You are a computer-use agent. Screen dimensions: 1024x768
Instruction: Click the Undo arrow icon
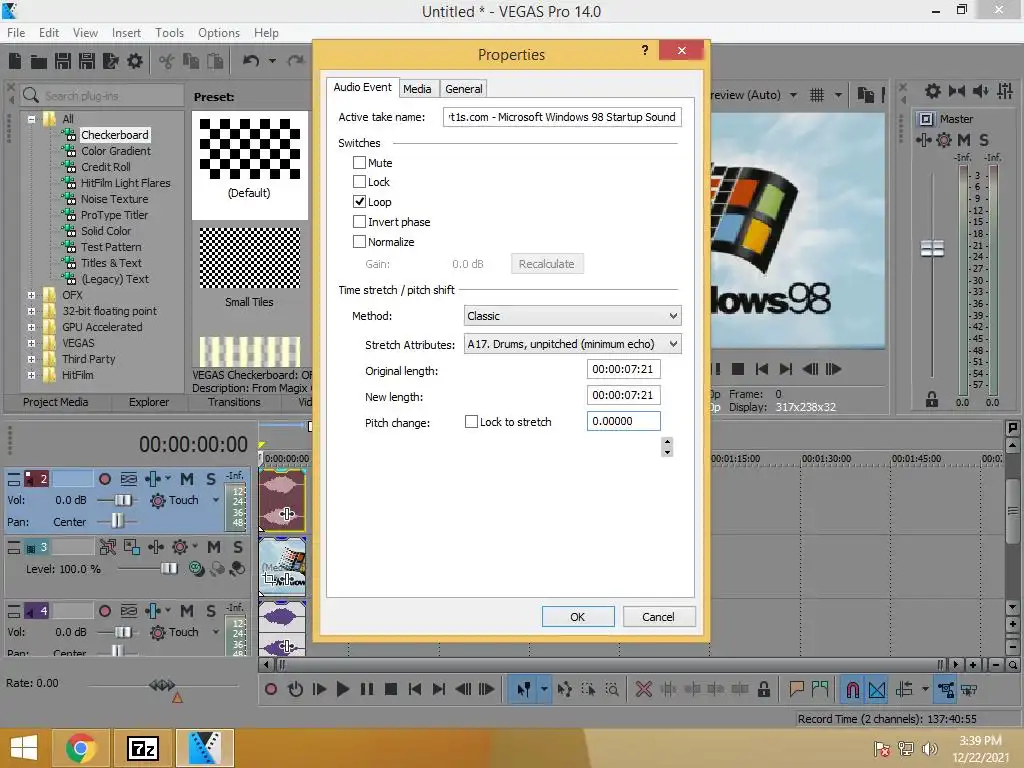coord(251,61)
